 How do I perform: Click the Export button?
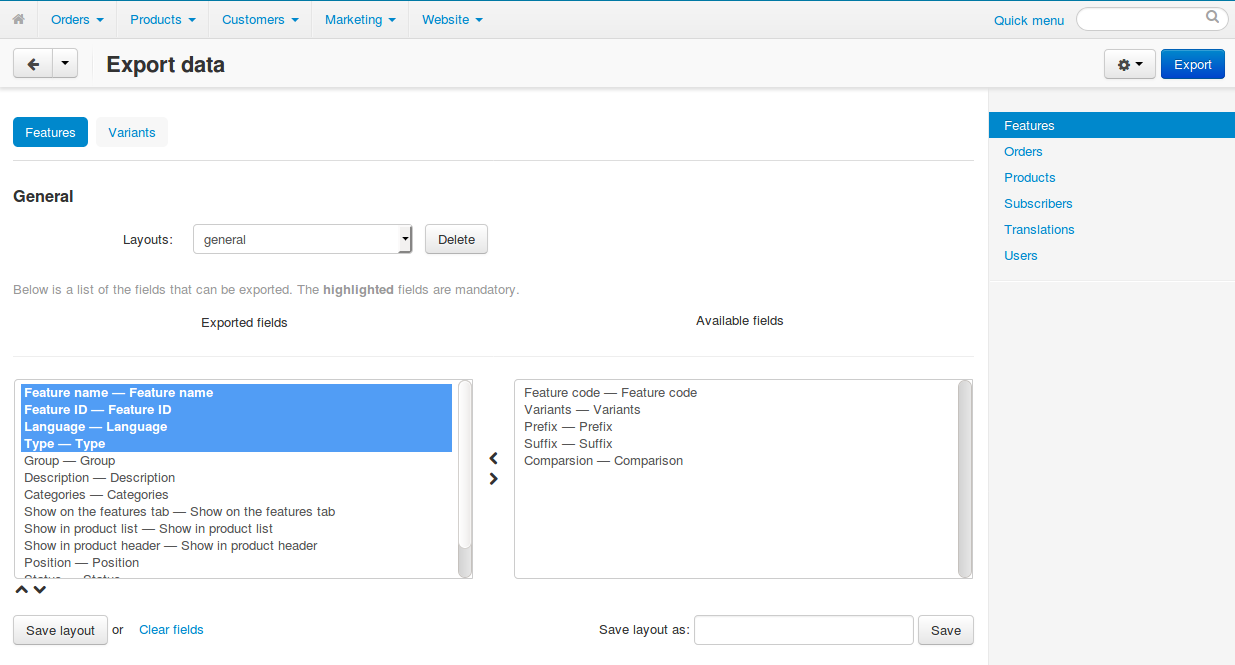(1193, 64)
